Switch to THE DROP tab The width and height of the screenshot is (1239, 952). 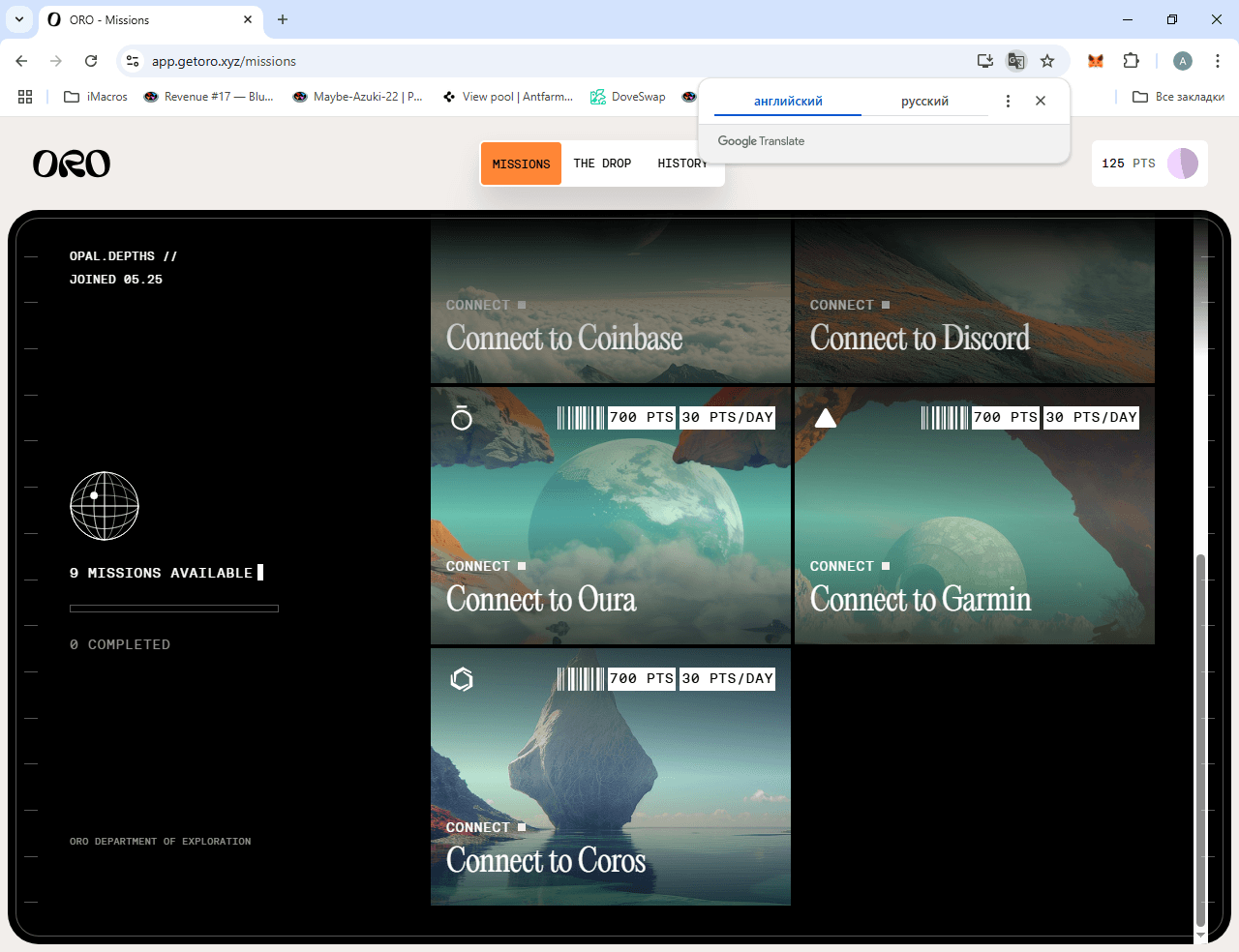pyautogui.click(x=602, y=164)
